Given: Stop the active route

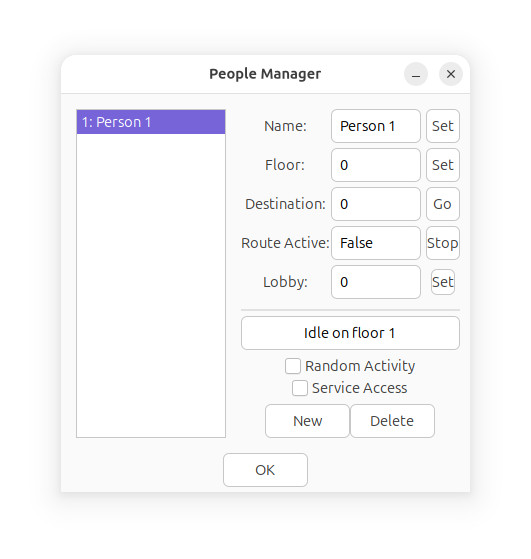Looking at the screenshot, I should pyautogui.click(x=443, y=243).
